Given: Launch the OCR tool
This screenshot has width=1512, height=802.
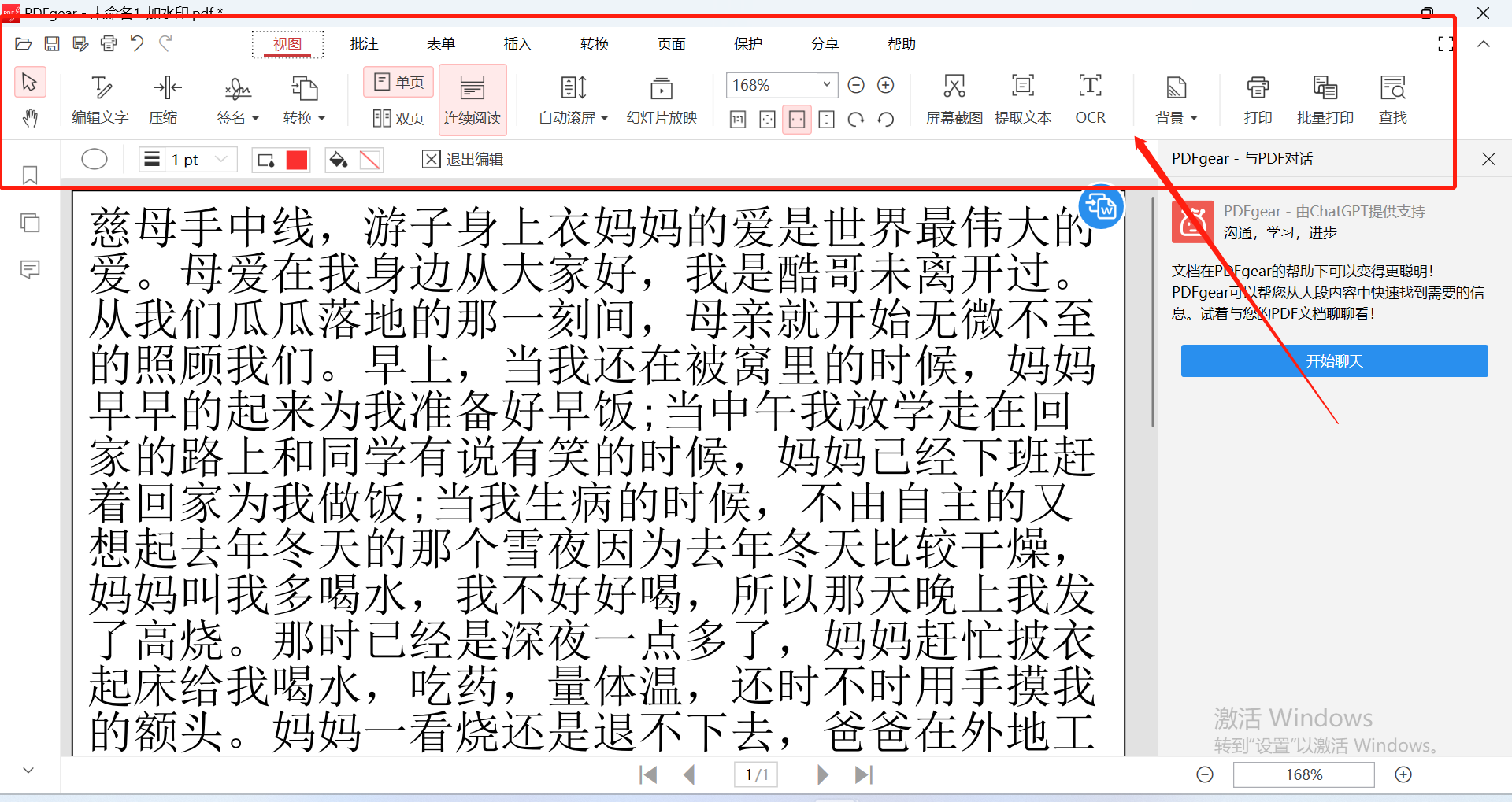Looking at the screenshot, I should pyautogui.click(x=1091, y=100).
